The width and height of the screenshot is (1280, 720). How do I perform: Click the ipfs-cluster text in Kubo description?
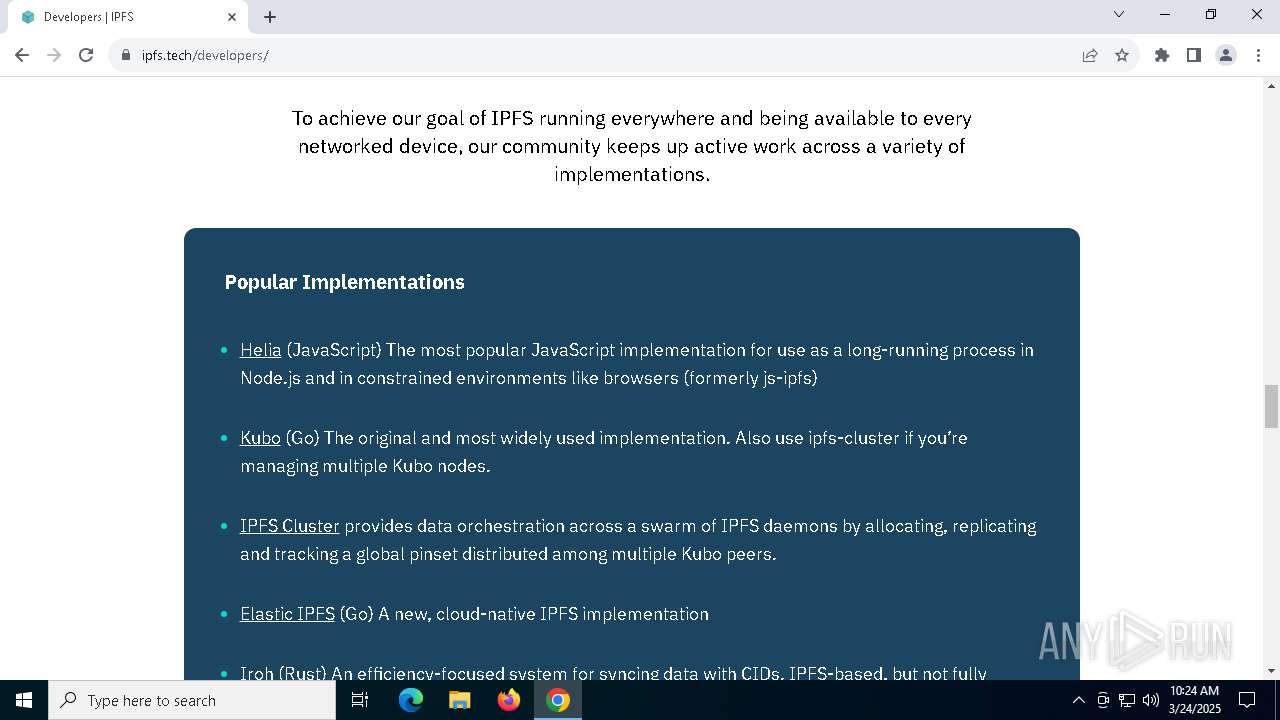point(854,438)
